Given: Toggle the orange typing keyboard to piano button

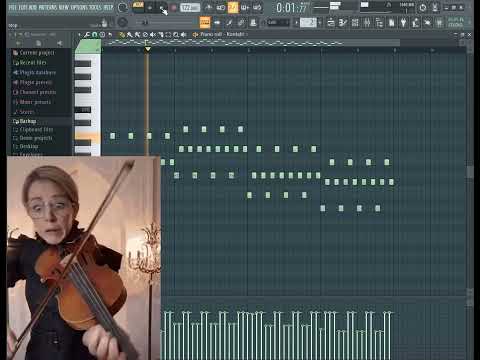Looking at the screenshot, I should [205, 22].
